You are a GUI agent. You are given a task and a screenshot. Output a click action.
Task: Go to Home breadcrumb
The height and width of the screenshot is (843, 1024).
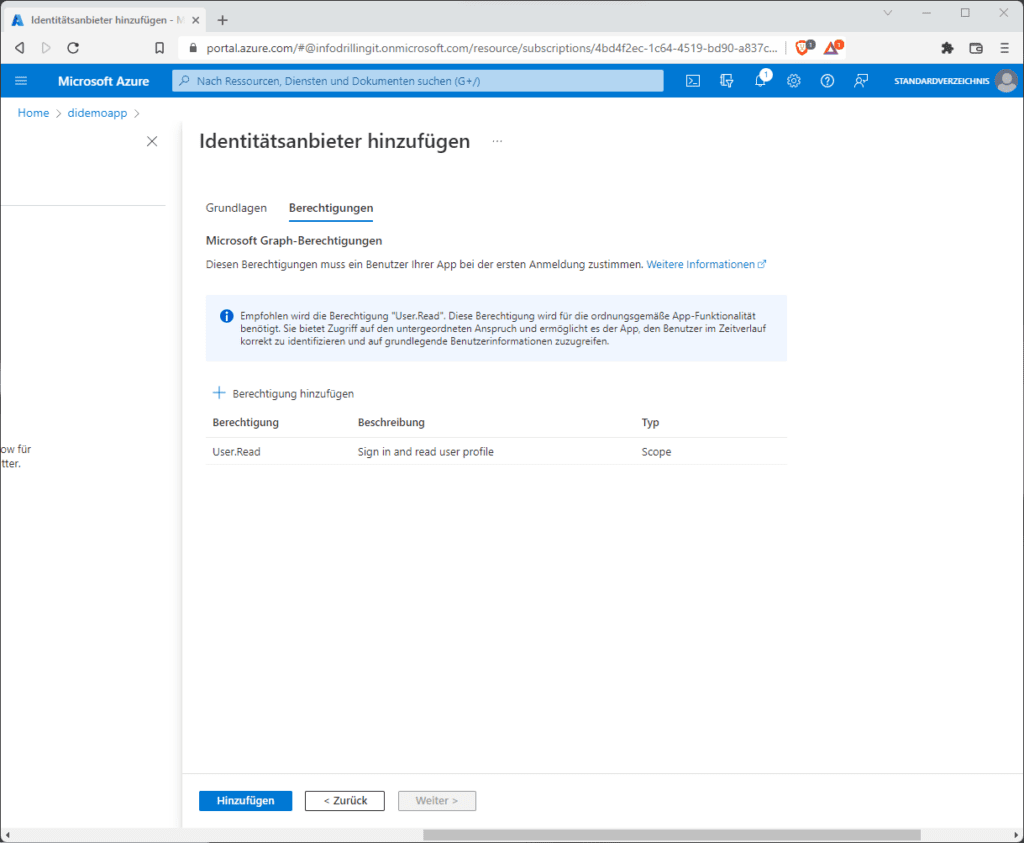point(33,113)
